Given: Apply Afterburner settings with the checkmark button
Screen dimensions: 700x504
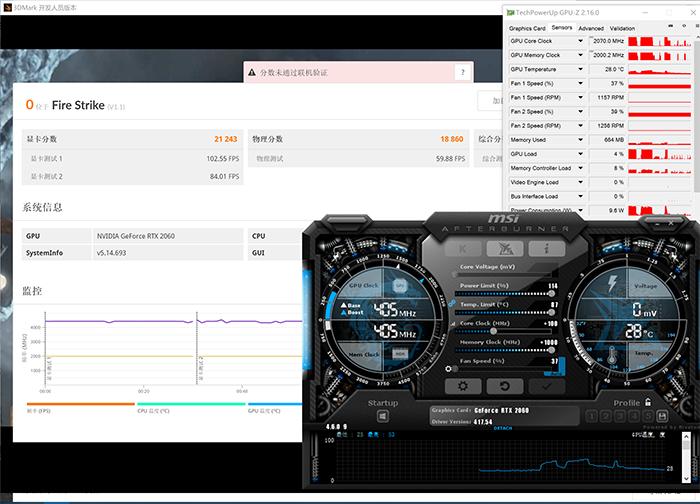Looking at the screenshot, I should pyautogui.click(x=547, y=386).
